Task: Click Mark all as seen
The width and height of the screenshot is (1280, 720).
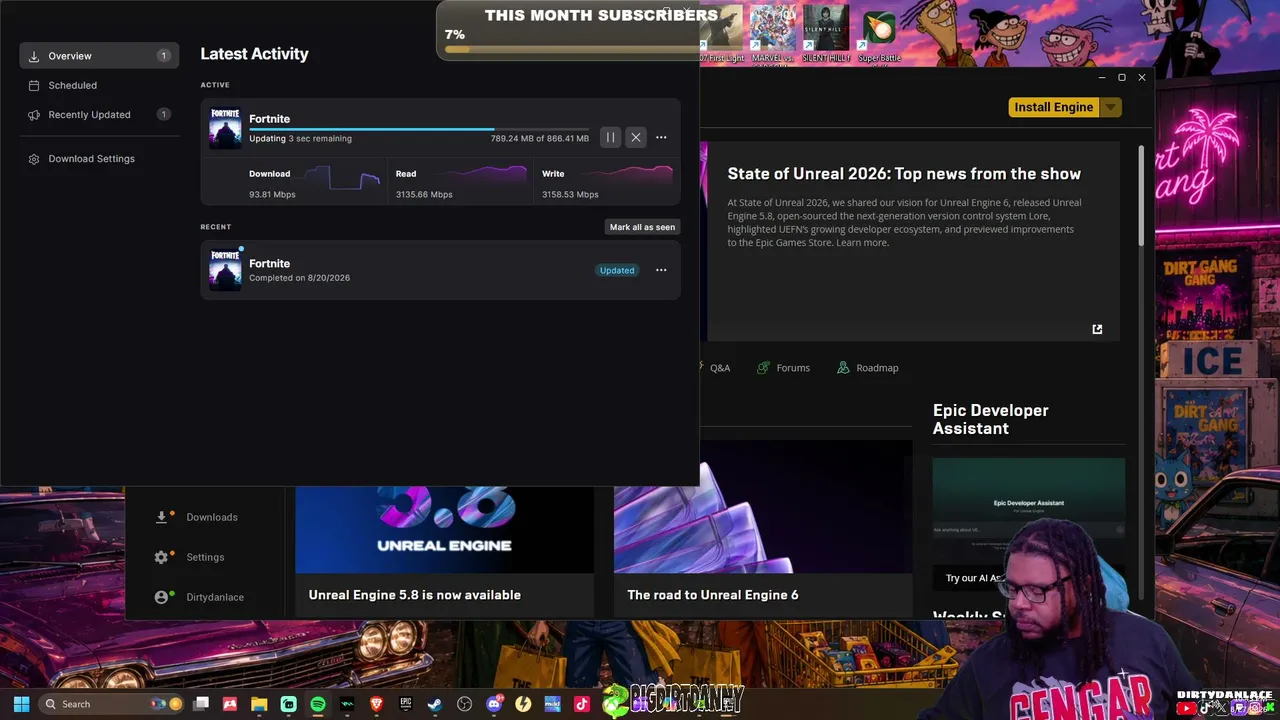Action: click(642, 227)
